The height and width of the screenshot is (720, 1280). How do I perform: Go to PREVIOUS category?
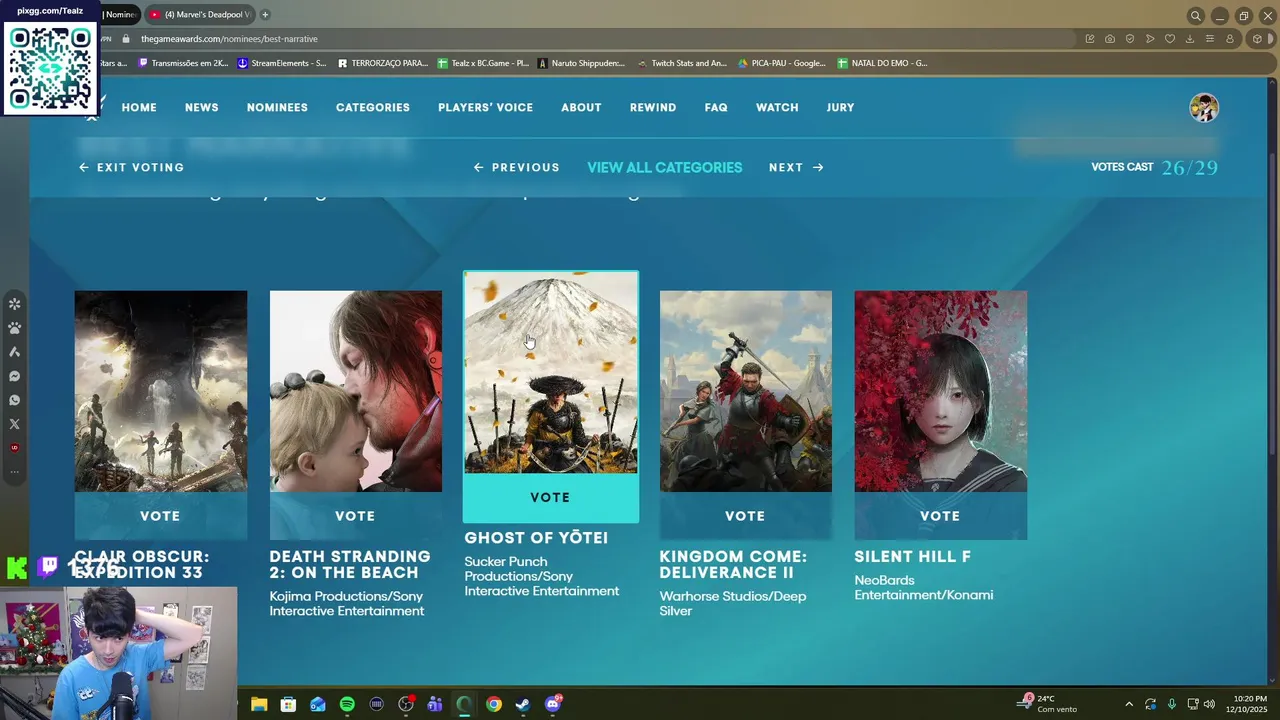pos(517,168)
